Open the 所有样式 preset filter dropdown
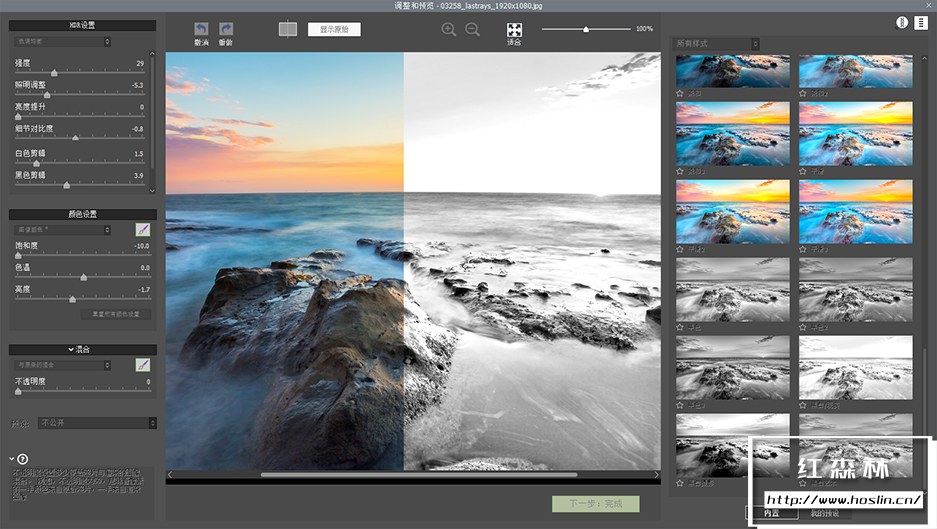 716,44
